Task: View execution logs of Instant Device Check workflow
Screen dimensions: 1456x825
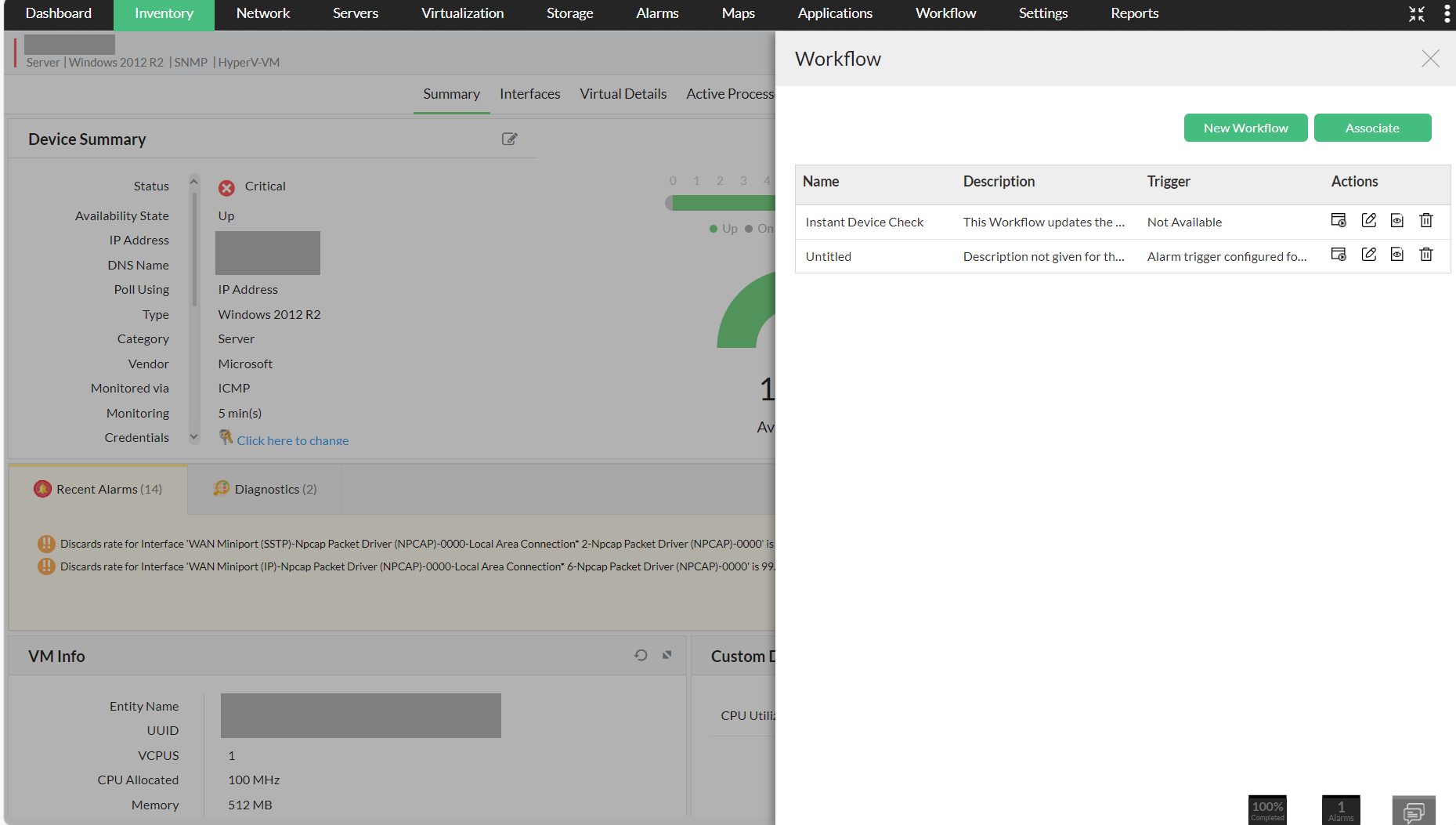Action: coord(1397,220)
